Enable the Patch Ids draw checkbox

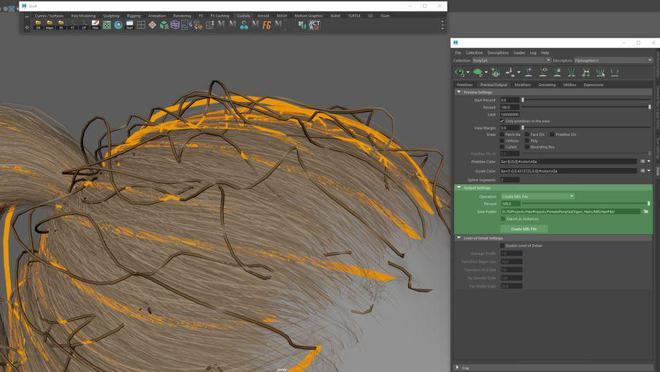(502, 134)
